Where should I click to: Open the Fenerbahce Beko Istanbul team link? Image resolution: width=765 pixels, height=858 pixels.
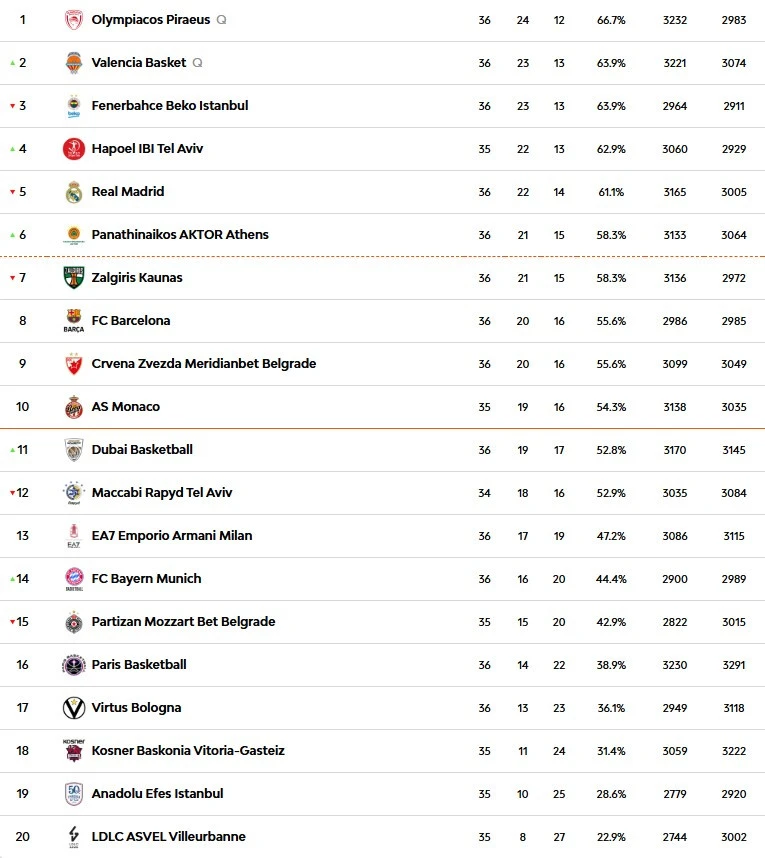pyautogui.click(x=169, y=106)
